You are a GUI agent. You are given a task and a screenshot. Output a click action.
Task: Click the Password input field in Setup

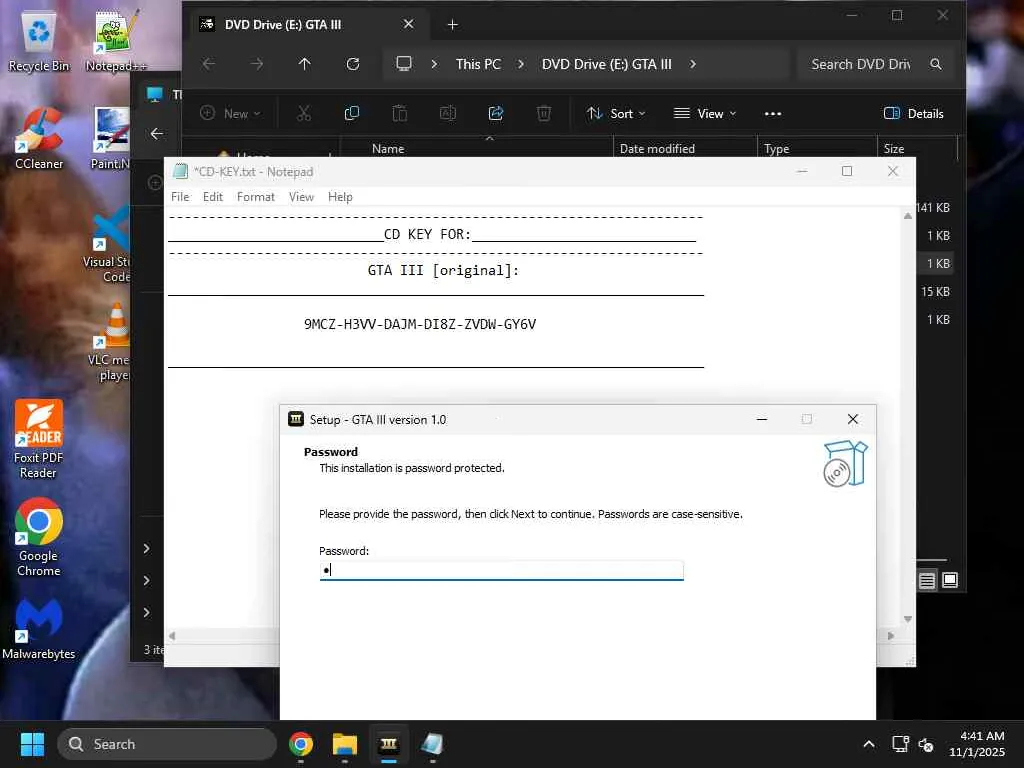coord(502,570)
